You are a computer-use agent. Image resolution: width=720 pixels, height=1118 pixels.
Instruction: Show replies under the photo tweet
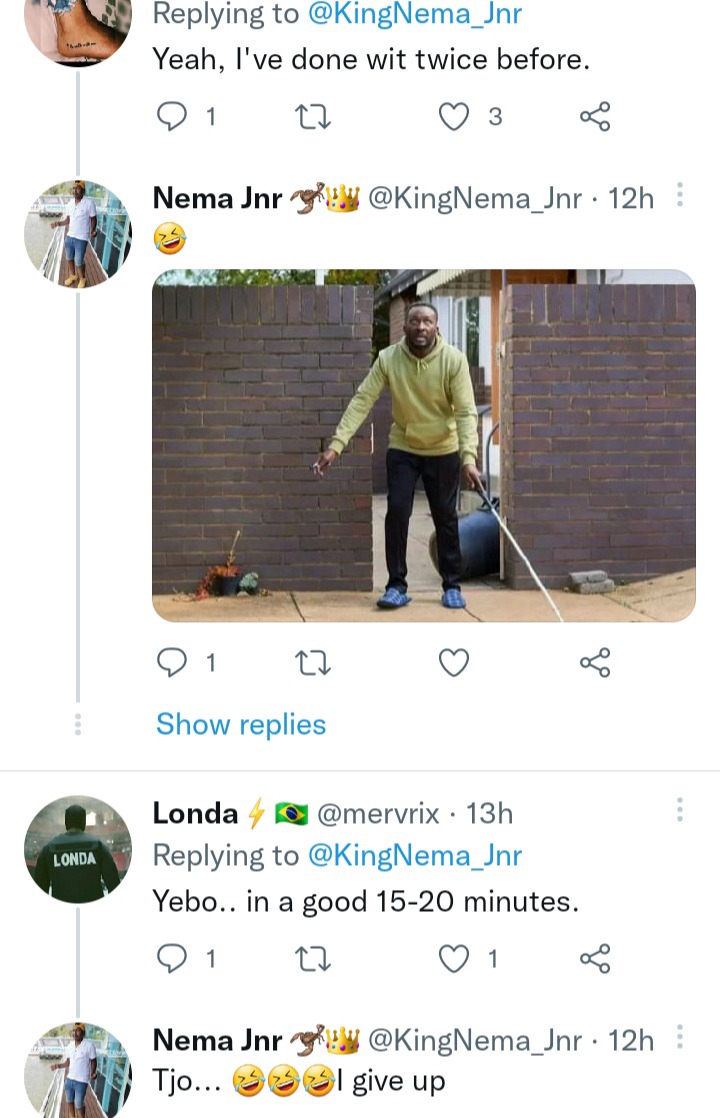click(241, 724)
